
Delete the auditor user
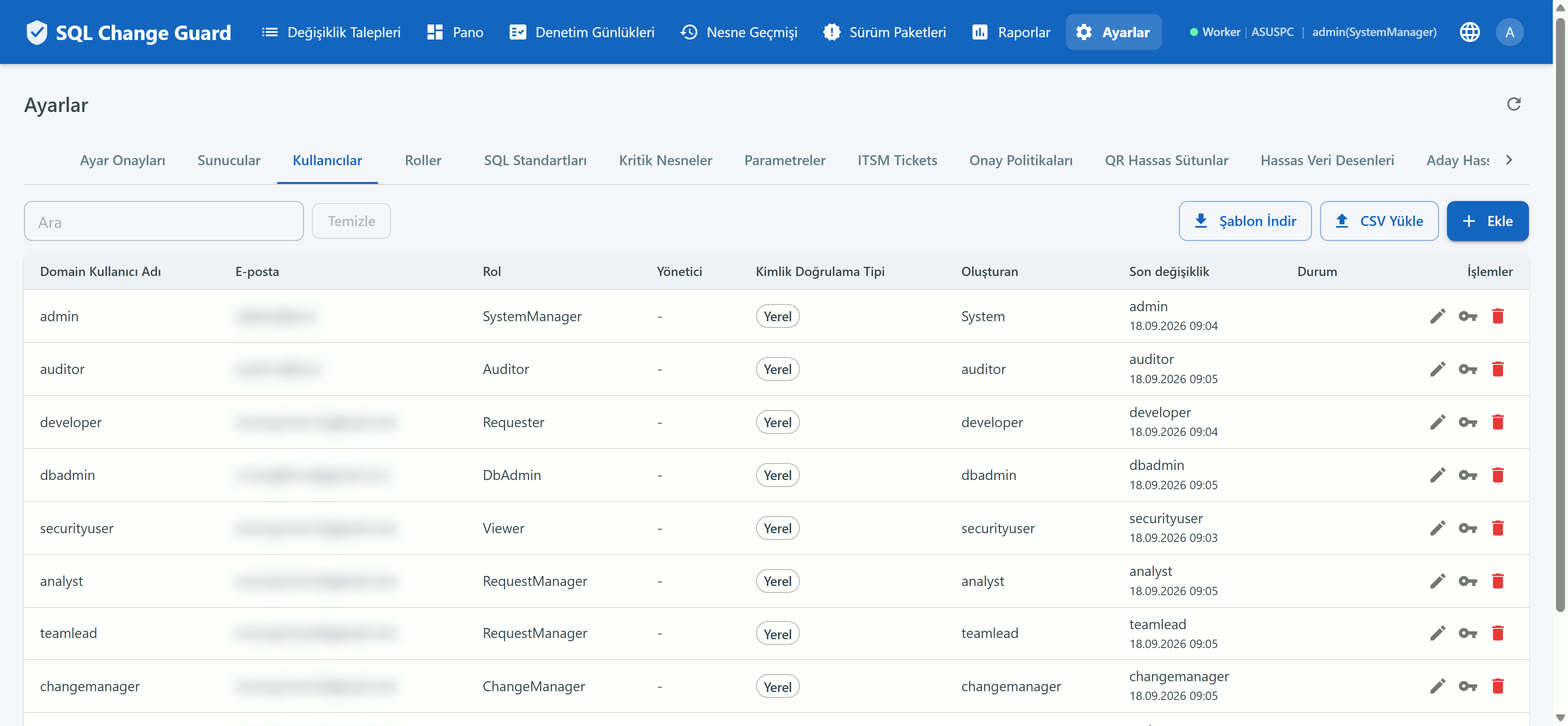point(1498,369)
